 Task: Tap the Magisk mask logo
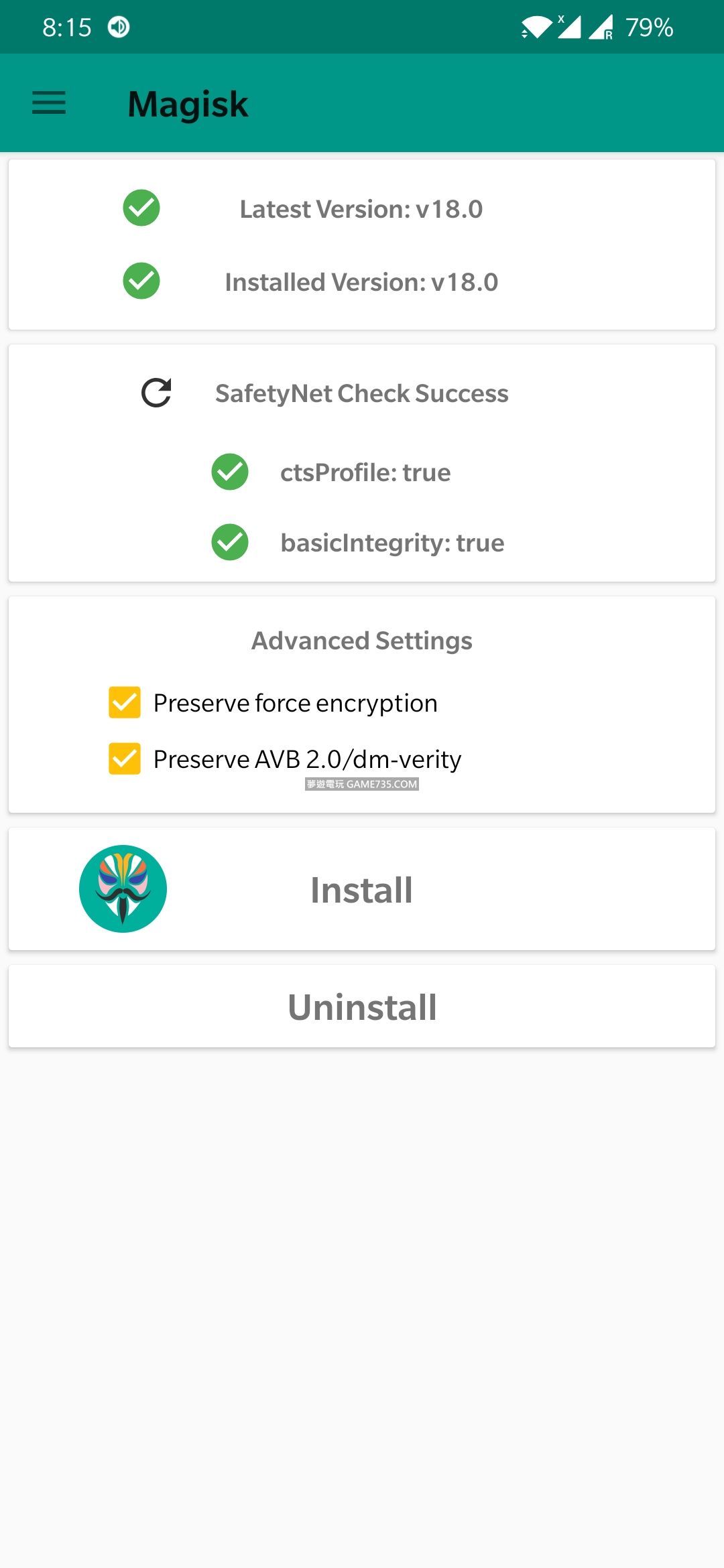(x=123, y=889)
